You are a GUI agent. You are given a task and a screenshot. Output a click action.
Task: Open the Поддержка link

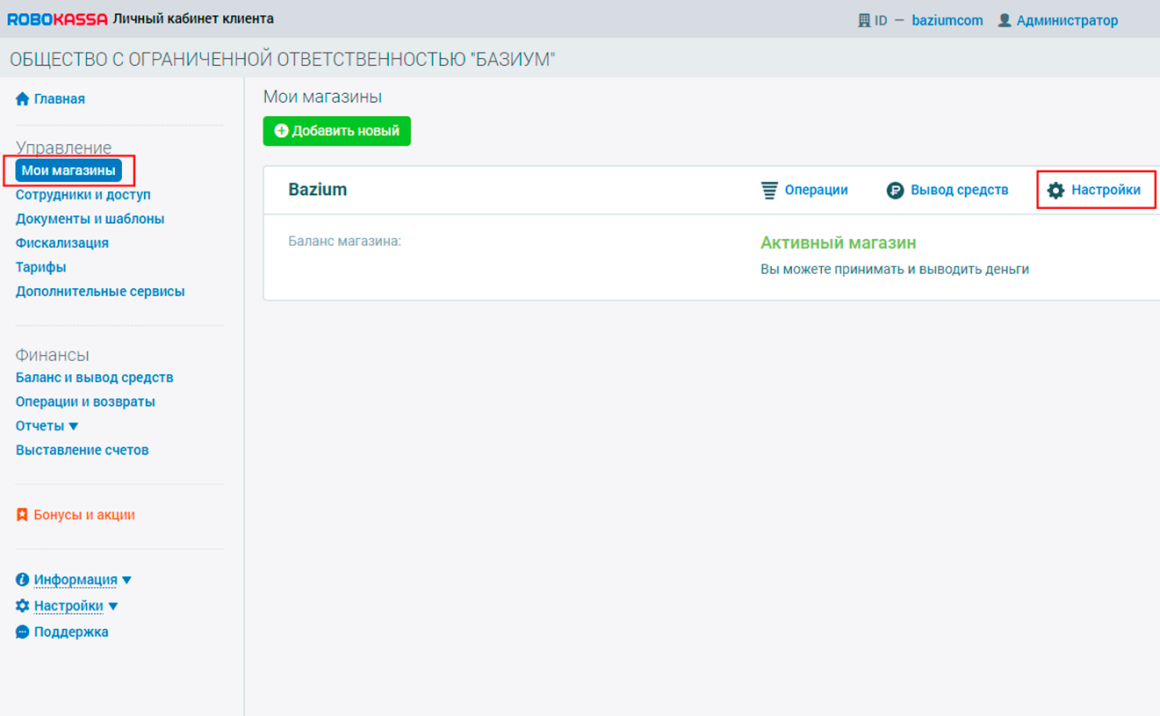click(71, 632)
